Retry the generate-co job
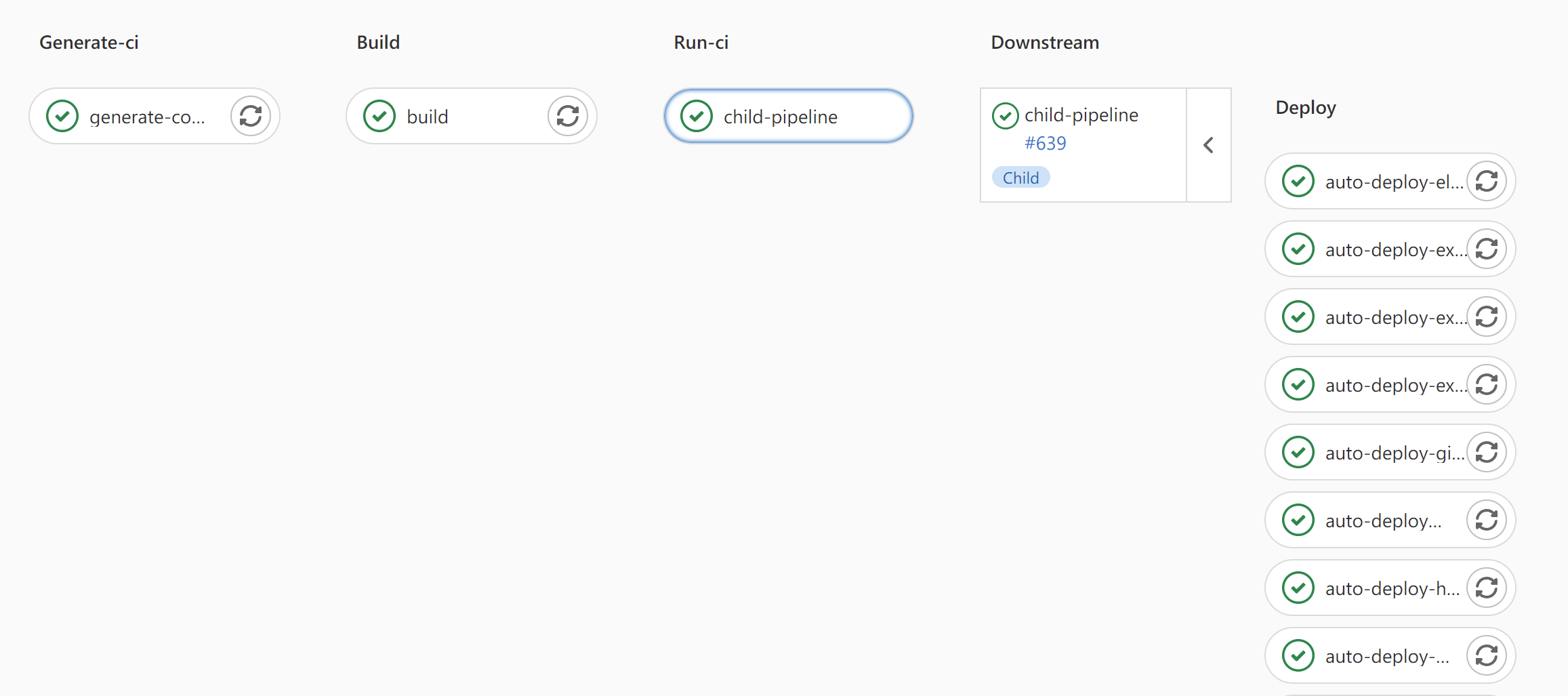This screenshot has width=1568, height=696. (251, 116)
